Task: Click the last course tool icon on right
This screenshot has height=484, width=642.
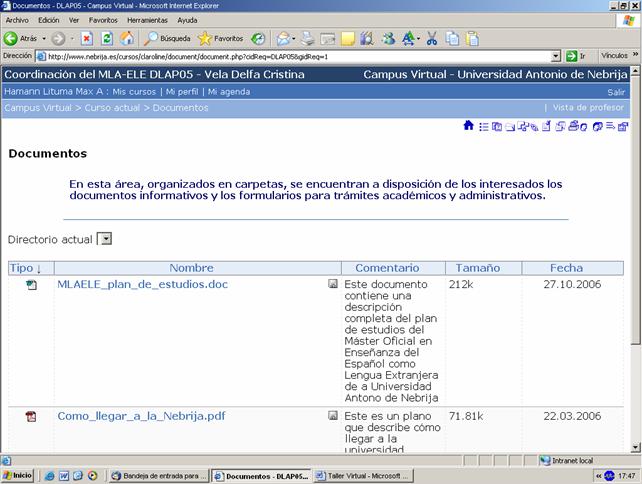Action: [x=623, y=127]
